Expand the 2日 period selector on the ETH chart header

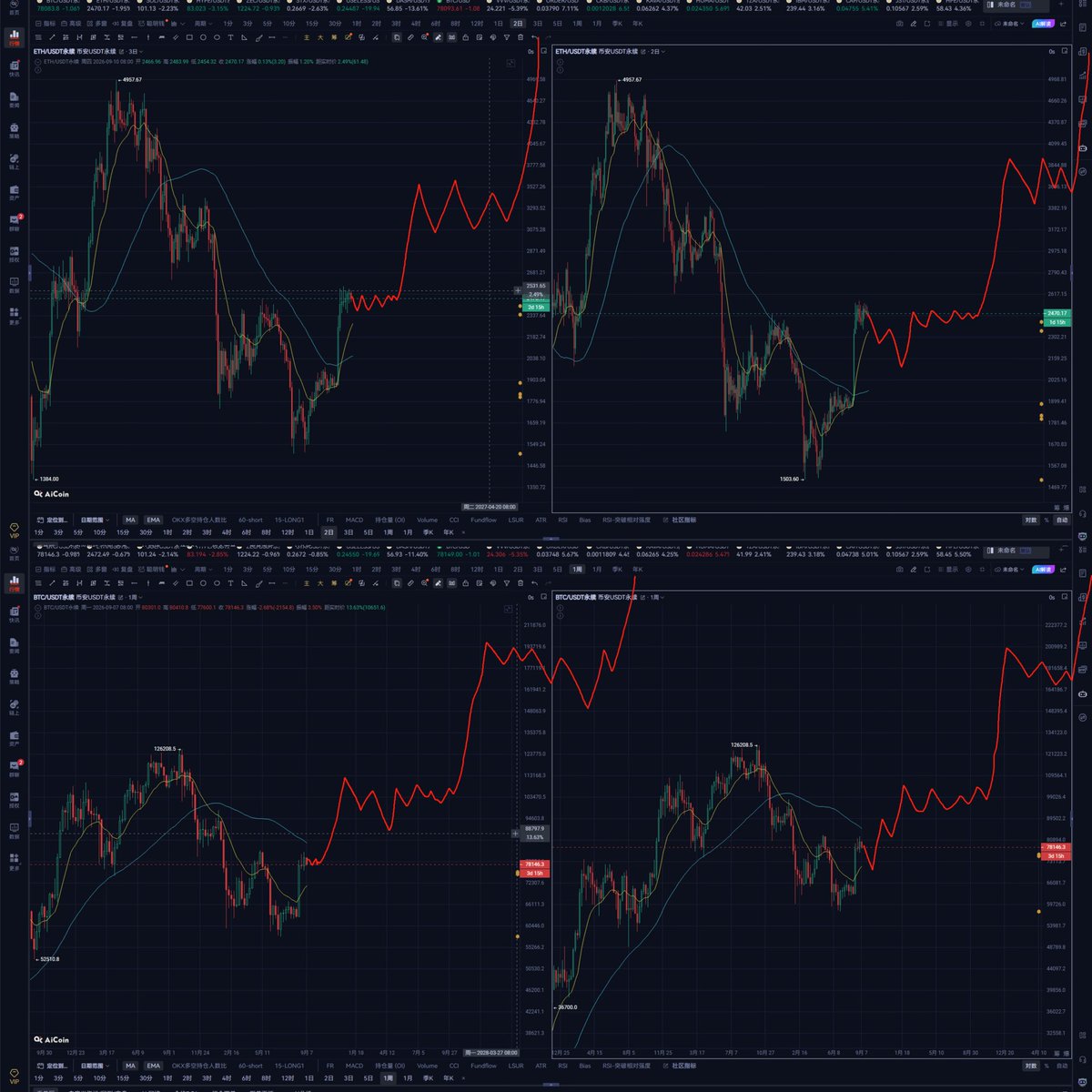pos(656,52)
